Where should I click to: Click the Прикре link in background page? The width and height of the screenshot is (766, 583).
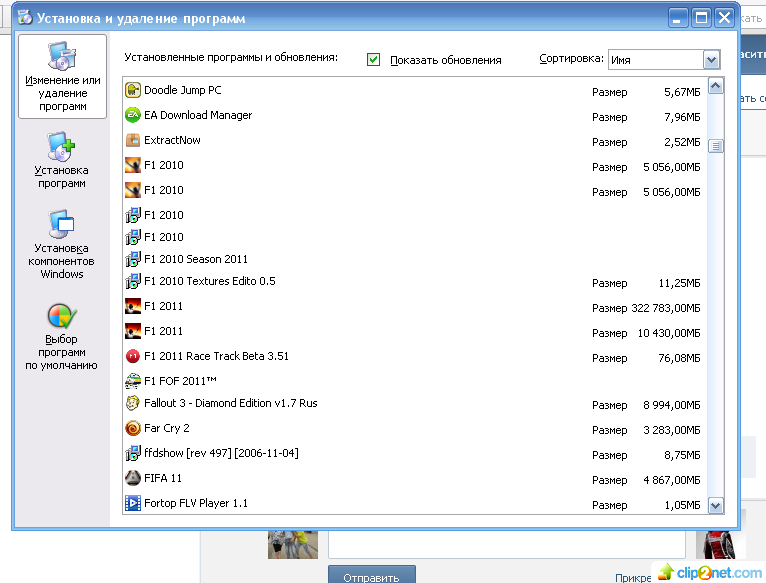point(633,578)
